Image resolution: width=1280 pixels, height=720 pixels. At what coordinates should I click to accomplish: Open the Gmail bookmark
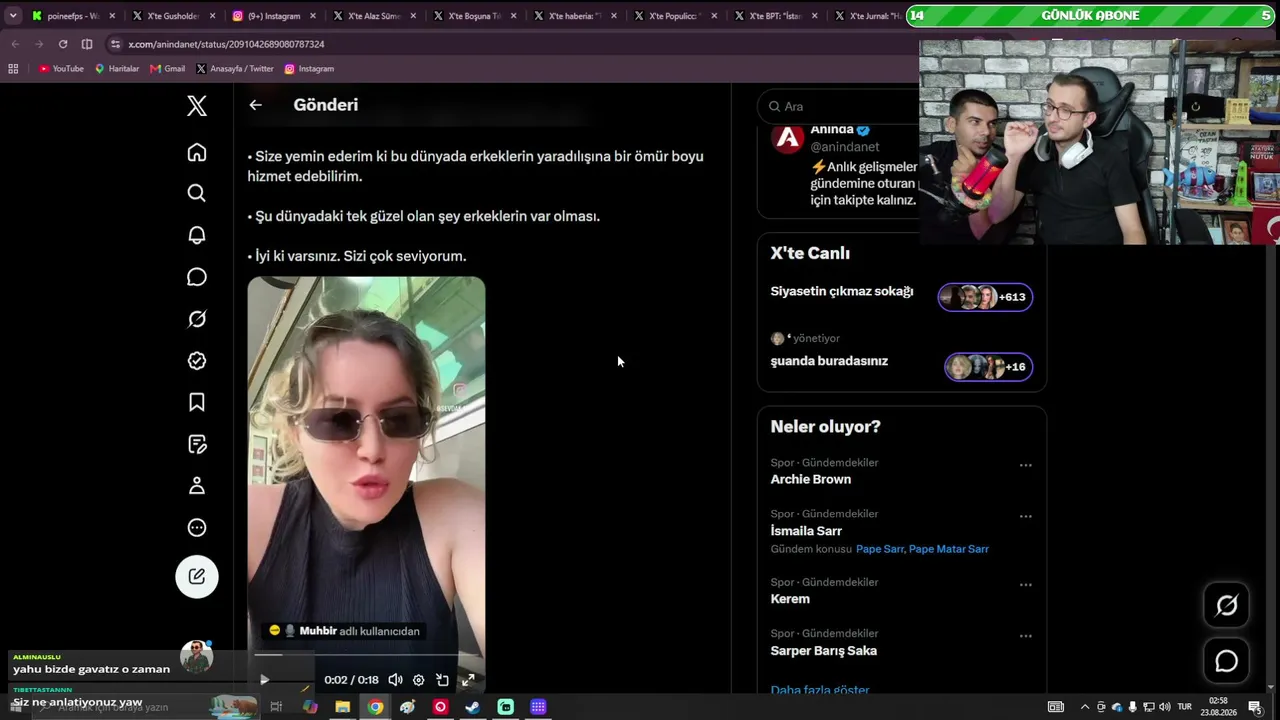click(x=168, y=69)
